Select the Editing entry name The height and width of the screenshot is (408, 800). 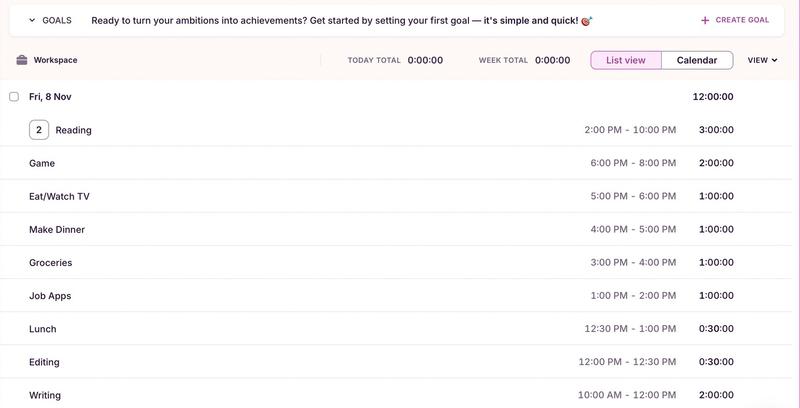[x=44, y=362]
